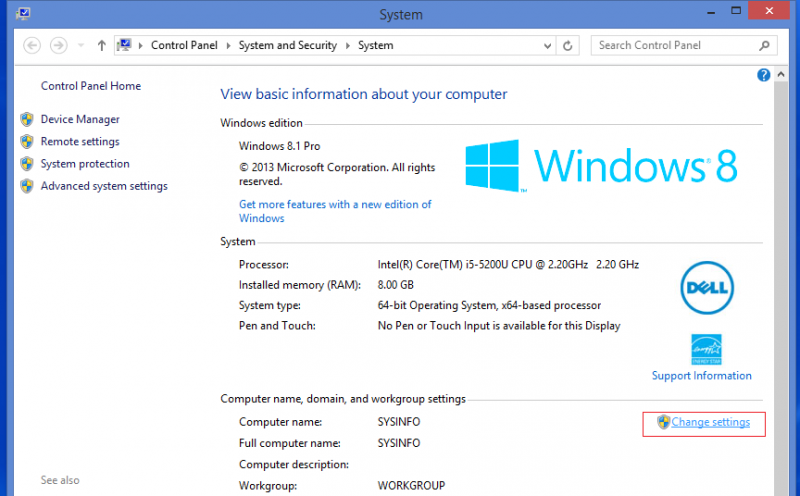Click the shield icon beside System protection

pyautogui.click(x=27, y=164)
